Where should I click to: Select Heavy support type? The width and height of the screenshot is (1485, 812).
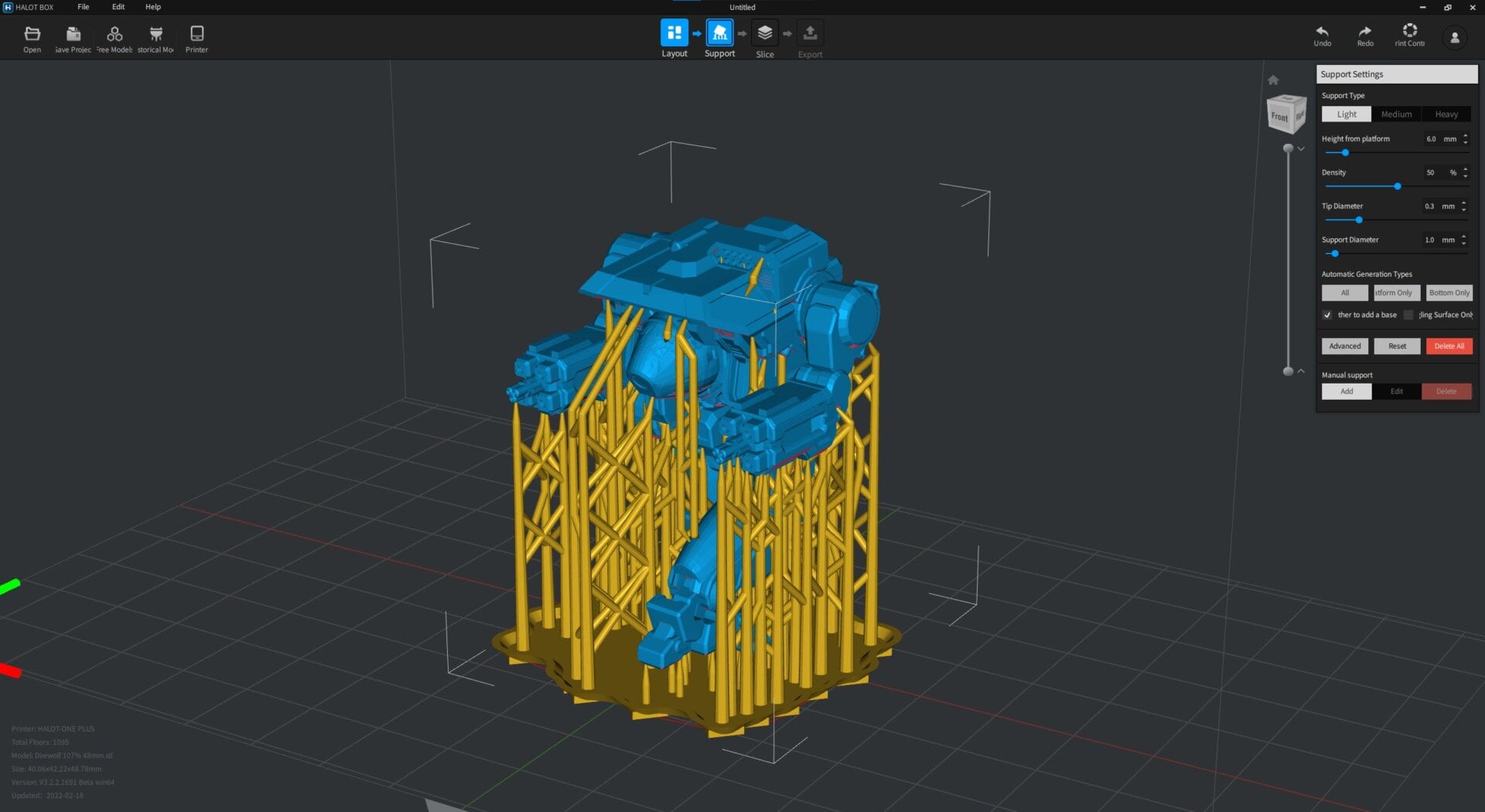[1446, 114]
